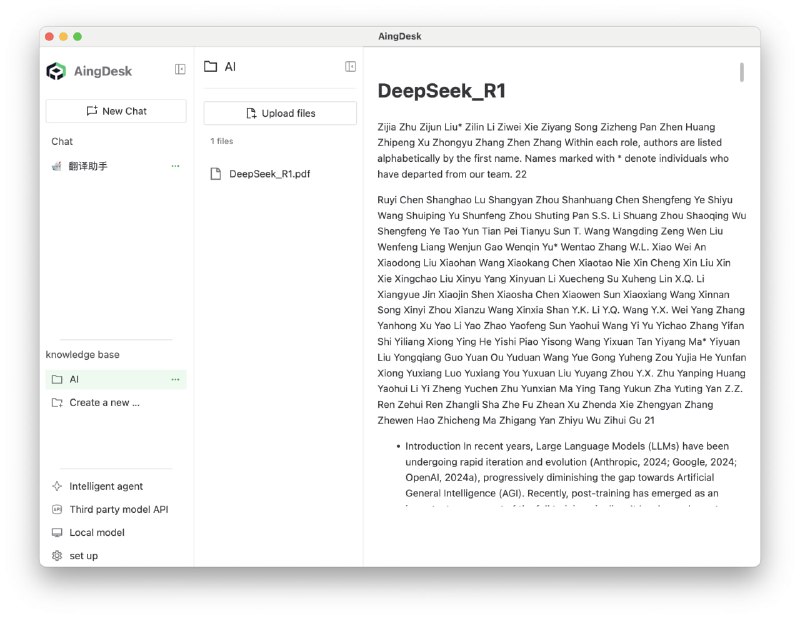Viewport: 800px width, 619px height.
Task: Open the Intelligent agent section
Action: pos(106,486)
